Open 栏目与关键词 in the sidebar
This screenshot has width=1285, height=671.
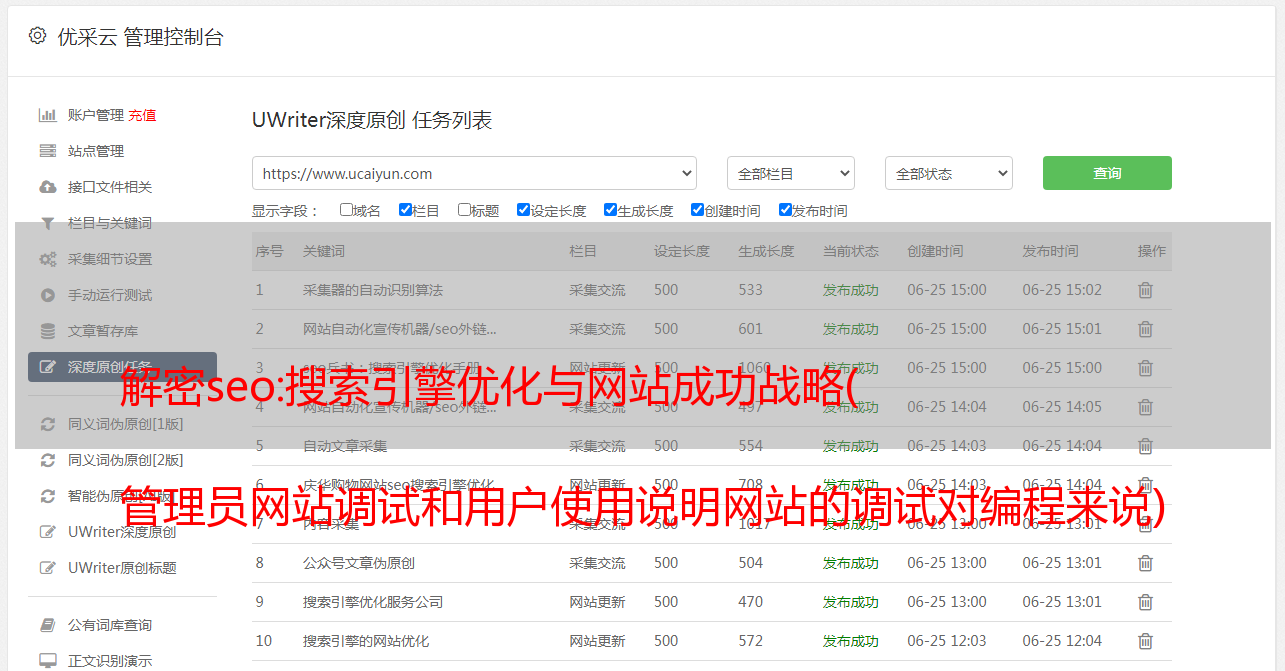(110, 223)
